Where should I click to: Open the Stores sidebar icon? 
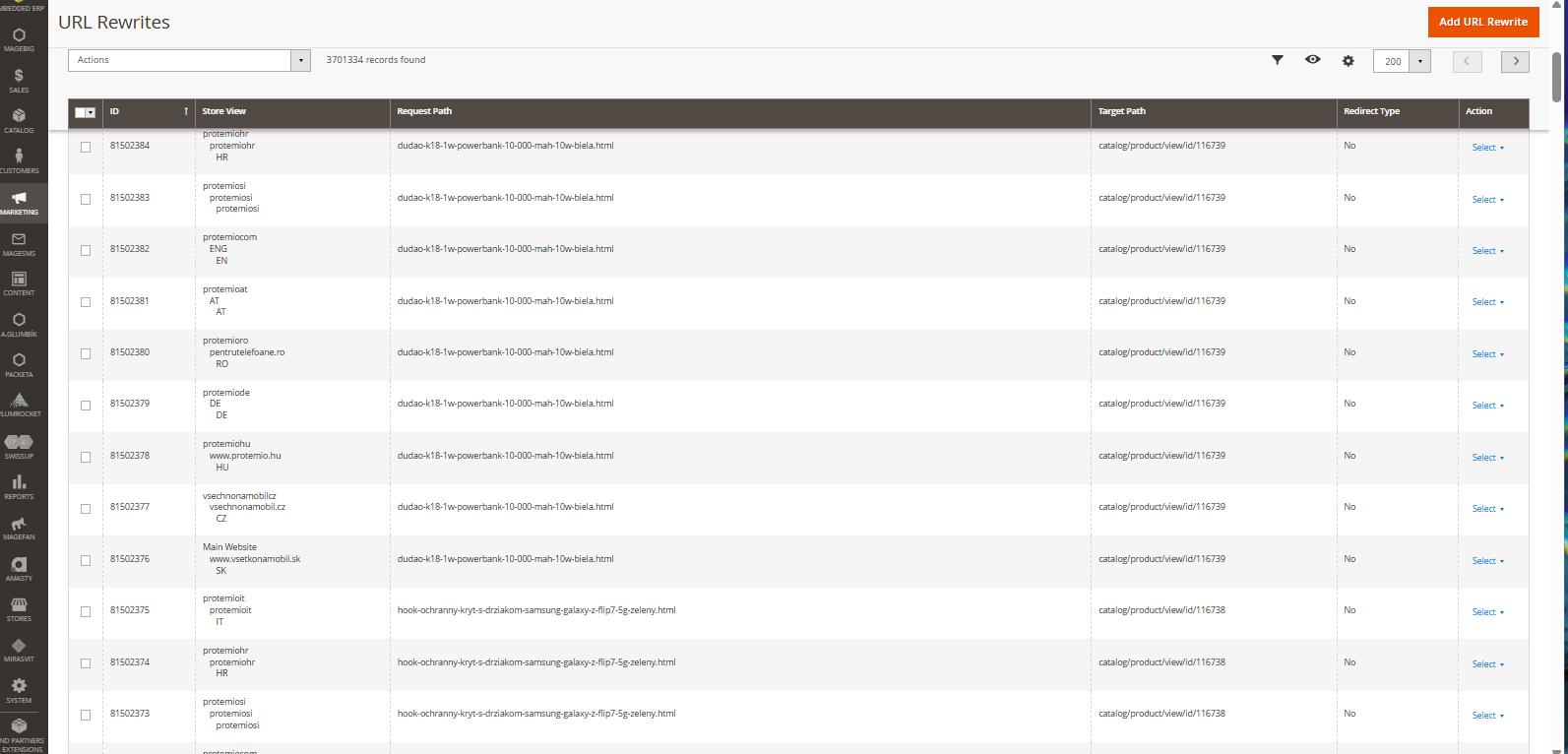pos(19,609)
